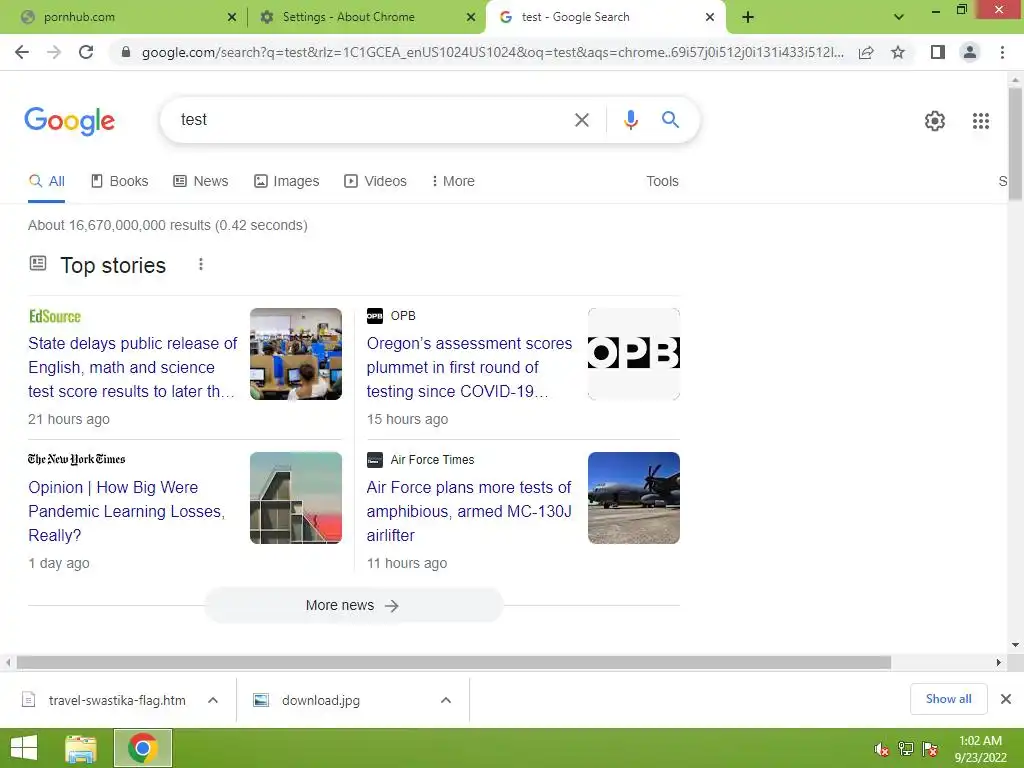
Task: Click '21 hours ago' timestamp
Action: point(69,419)
